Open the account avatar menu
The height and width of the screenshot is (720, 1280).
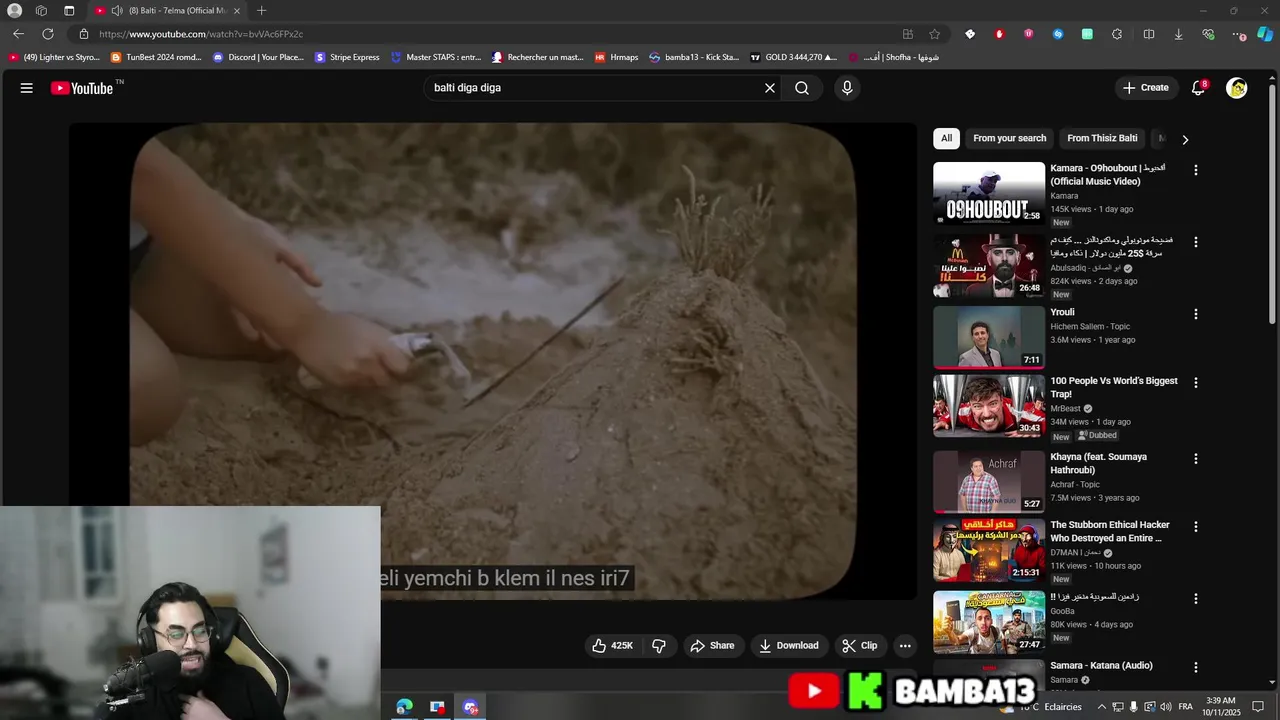(x=1237, y=88)
